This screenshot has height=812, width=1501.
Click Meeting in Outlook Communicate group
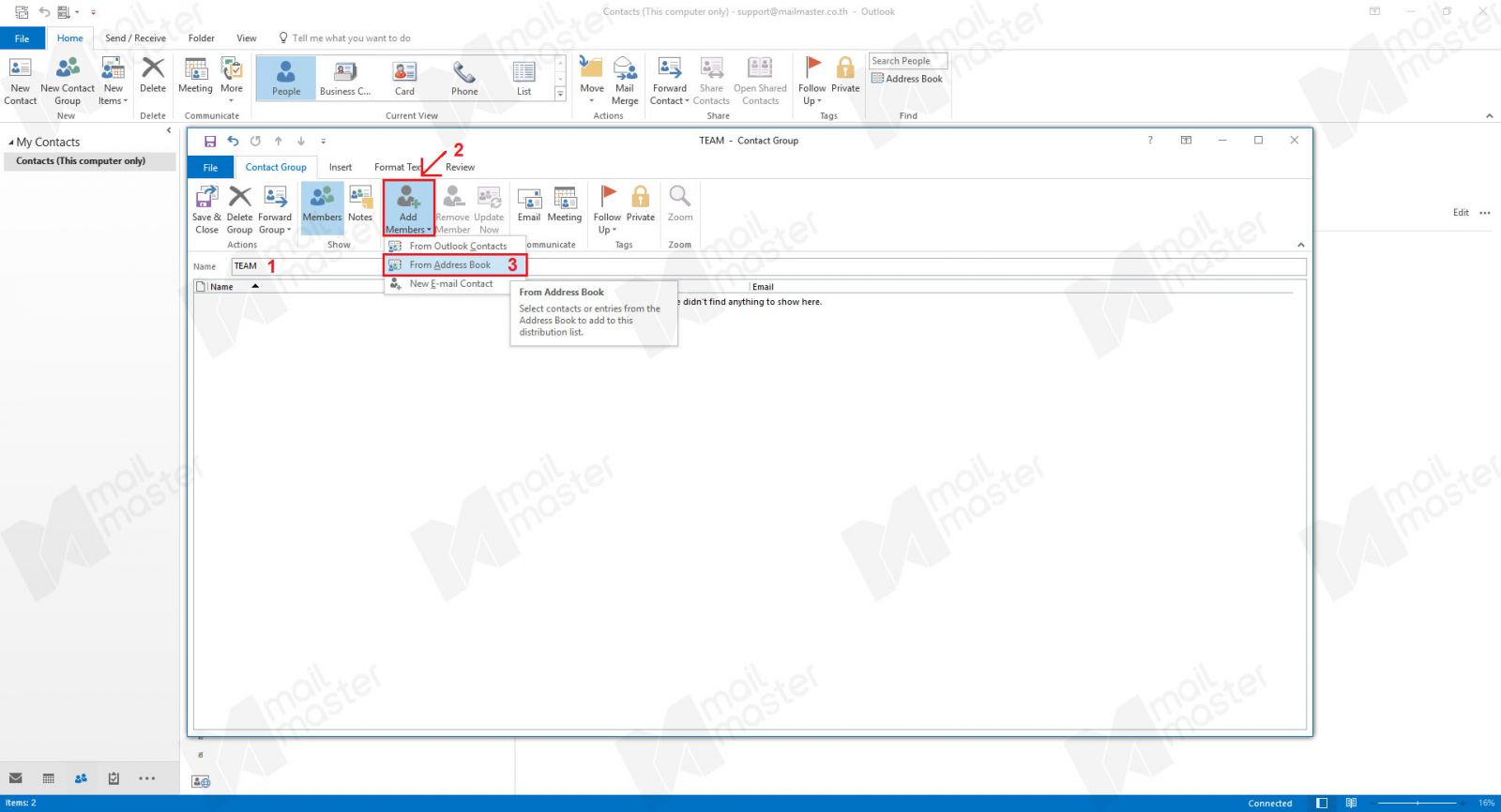point(195,75)
